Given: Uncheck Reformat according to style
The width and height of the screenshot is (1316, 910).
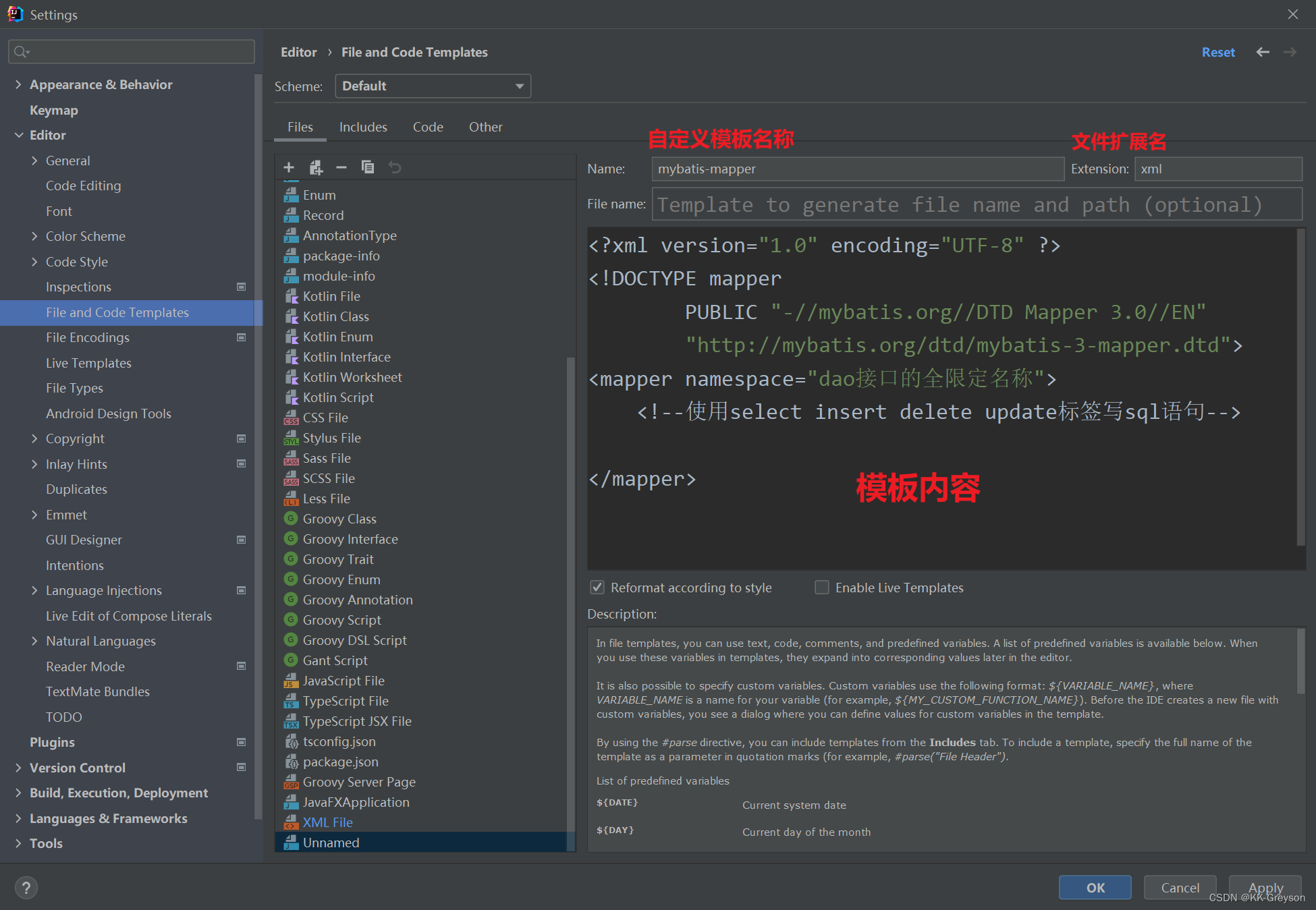Looking at the screenshot, I should click(597, 588).
